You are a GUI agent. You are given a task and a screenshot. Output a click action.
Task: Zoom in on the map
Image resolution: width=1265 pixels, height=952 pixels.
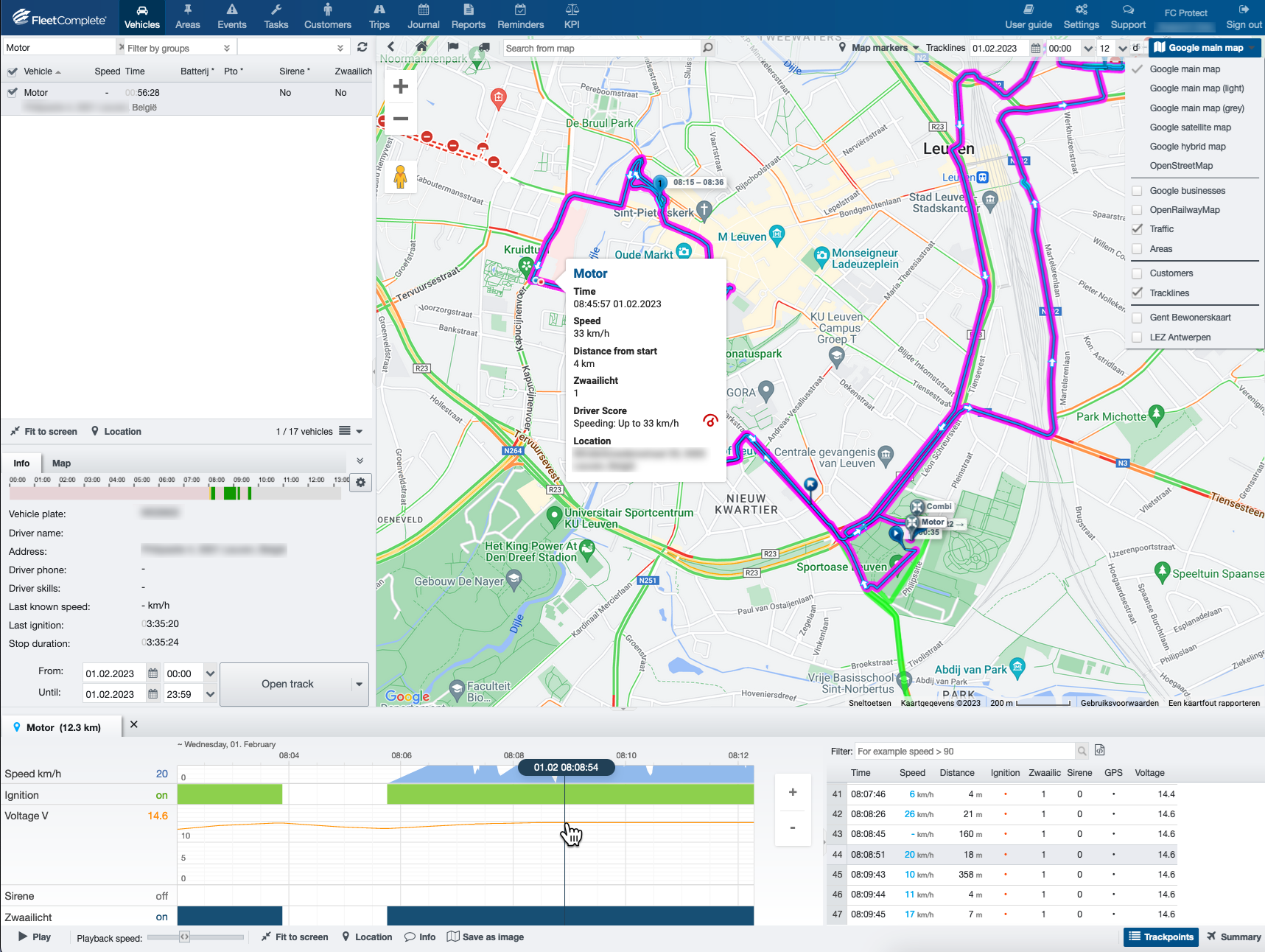(x=400, y=86)
